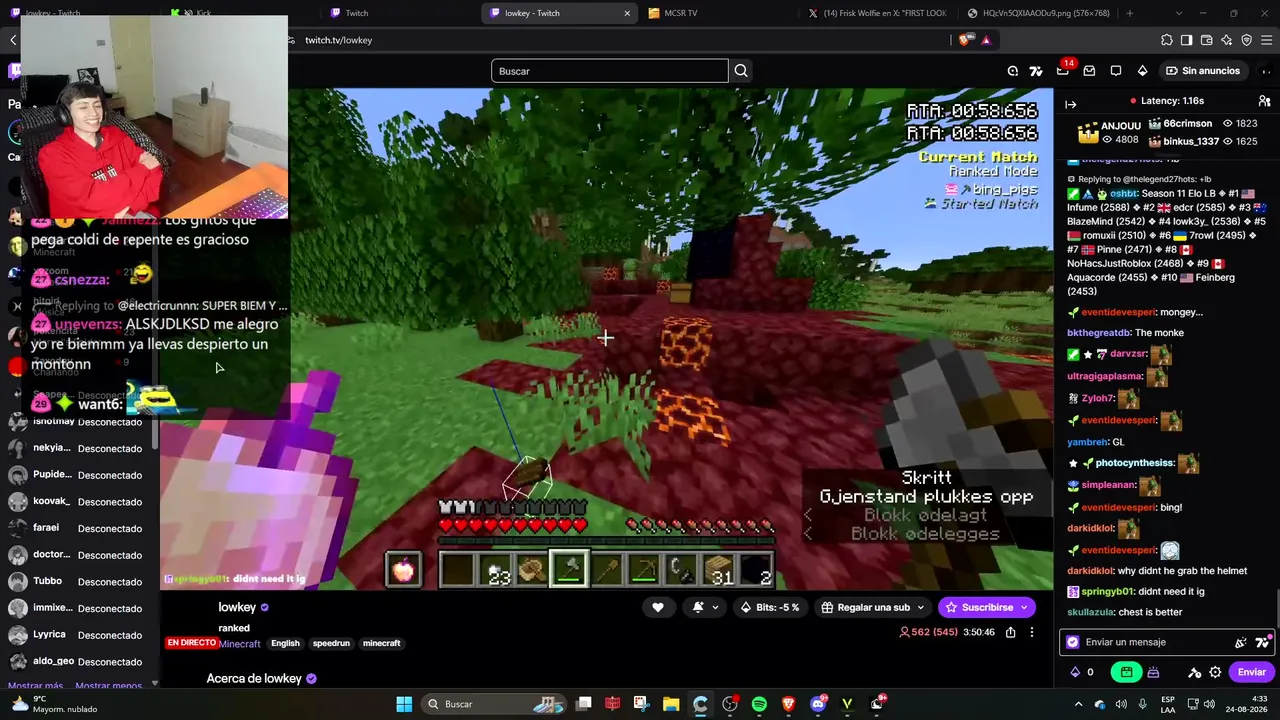
Task: Show hidden system tray icons chevron
Action: coord(1078,704)
